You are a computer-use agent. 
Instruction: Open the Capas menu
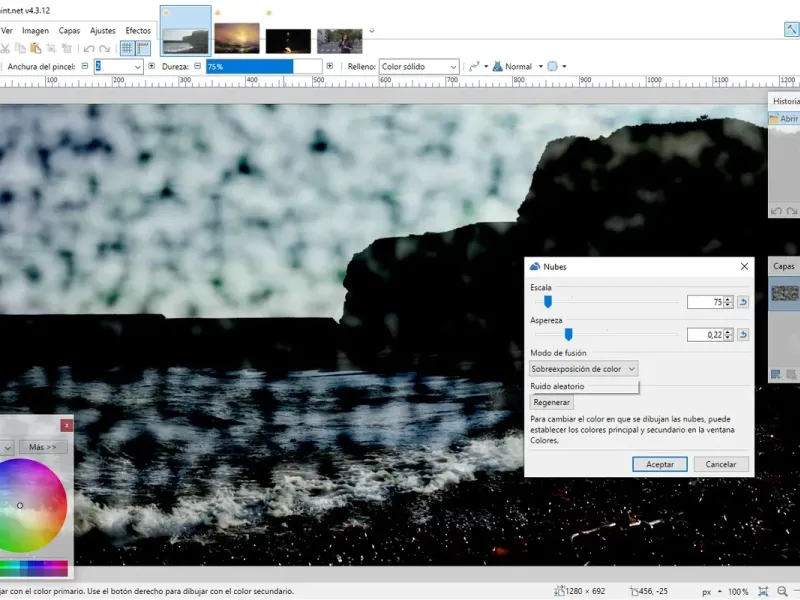tap(69, 31)
